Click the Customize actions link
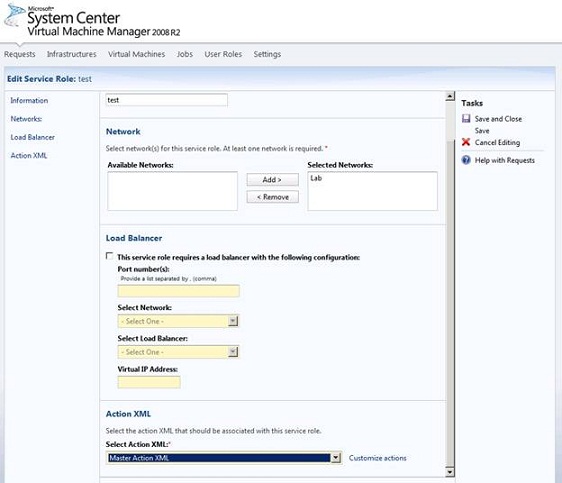This screenshot has height=483, width=562. coord(377,458)
